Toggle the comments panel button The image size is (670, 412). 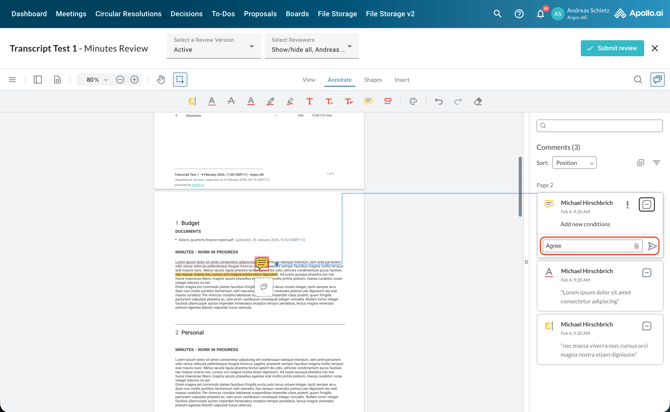click(x=657, y=79)
